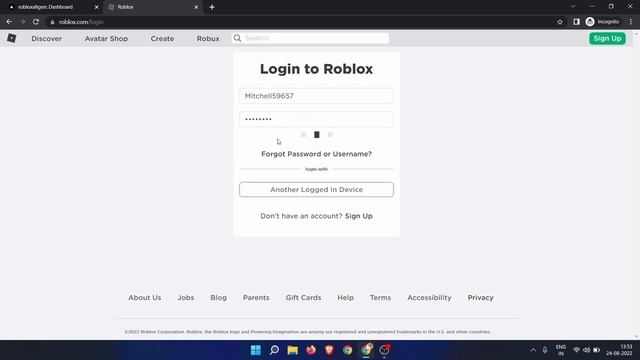
Task: Click the password input field
Action: (x=316, y=119)
